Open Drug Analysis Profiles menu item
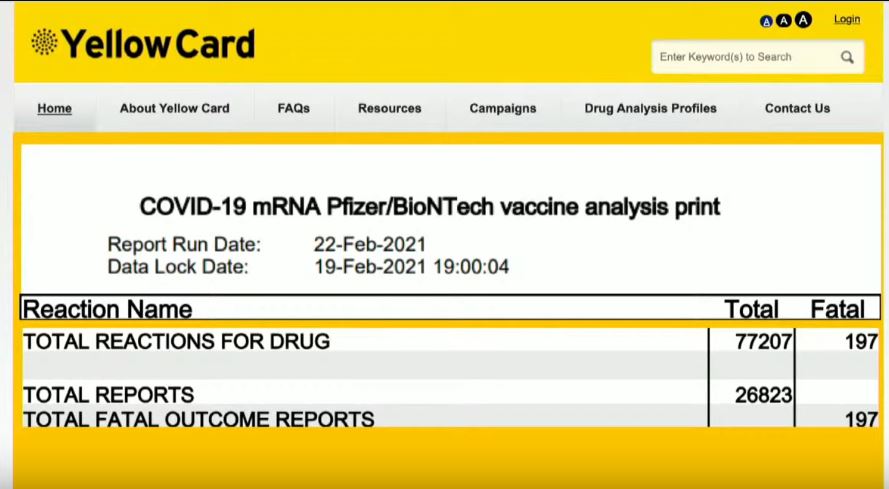 [x=650, y=108]
